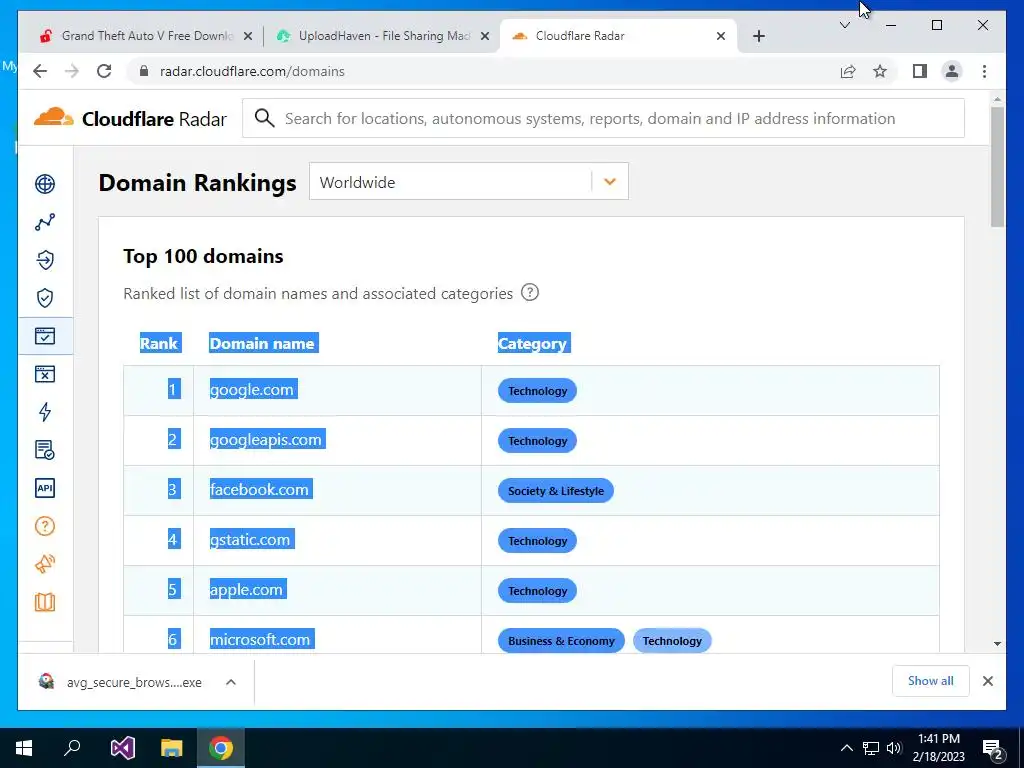The width and height of the screenshot is (1024, 768).
Task: Click Show all downloads button
Action: [x=931, y=680]
